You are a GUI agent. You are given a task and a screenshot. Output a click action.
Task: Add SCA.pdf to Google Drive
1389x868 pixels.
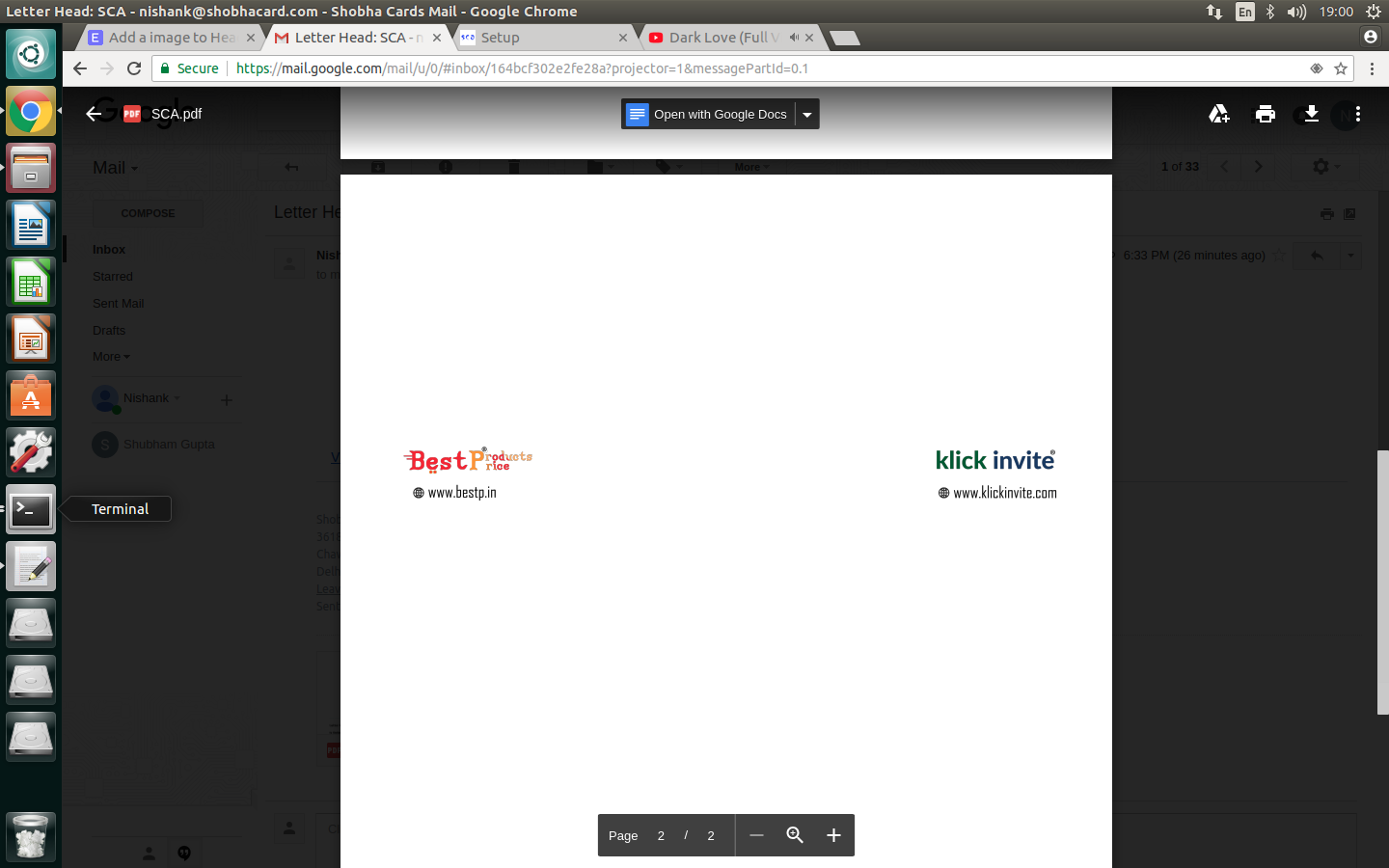point(1219,114)
